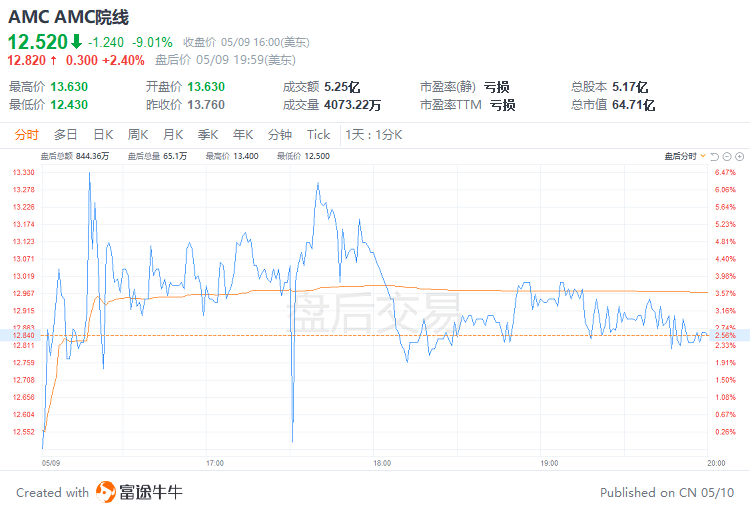Click the 19:00 time axis label
This screenshot has height=513, width=750.
549,463
